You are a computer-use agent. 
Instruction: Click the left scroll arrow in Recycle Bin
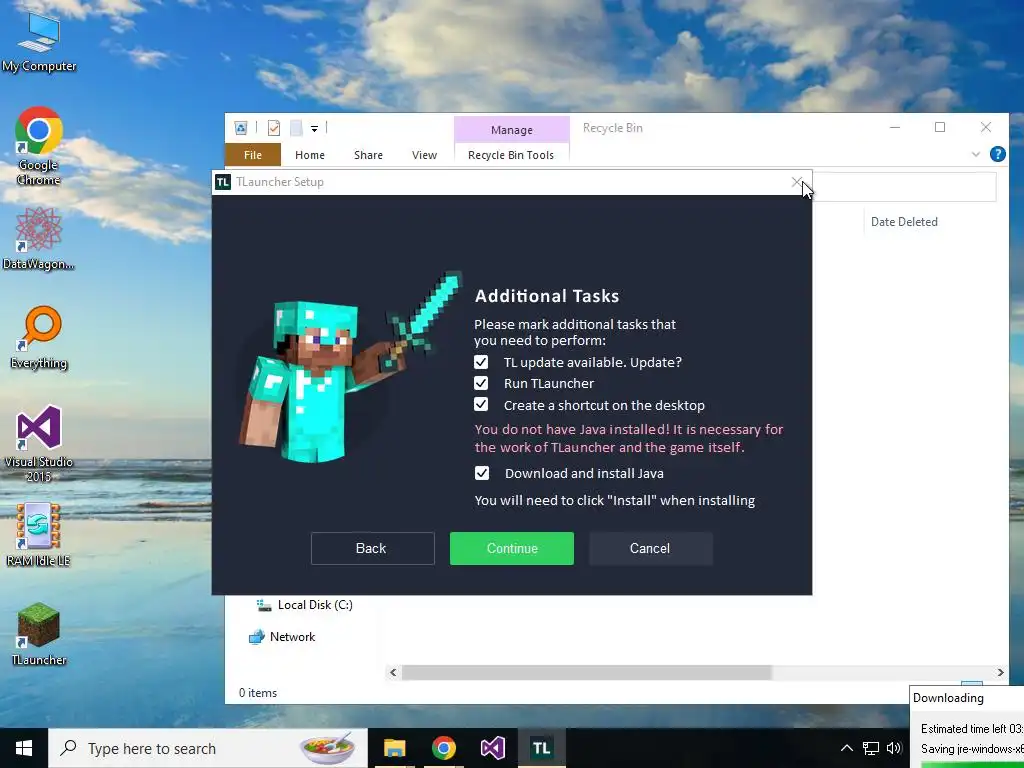(393, 672)
